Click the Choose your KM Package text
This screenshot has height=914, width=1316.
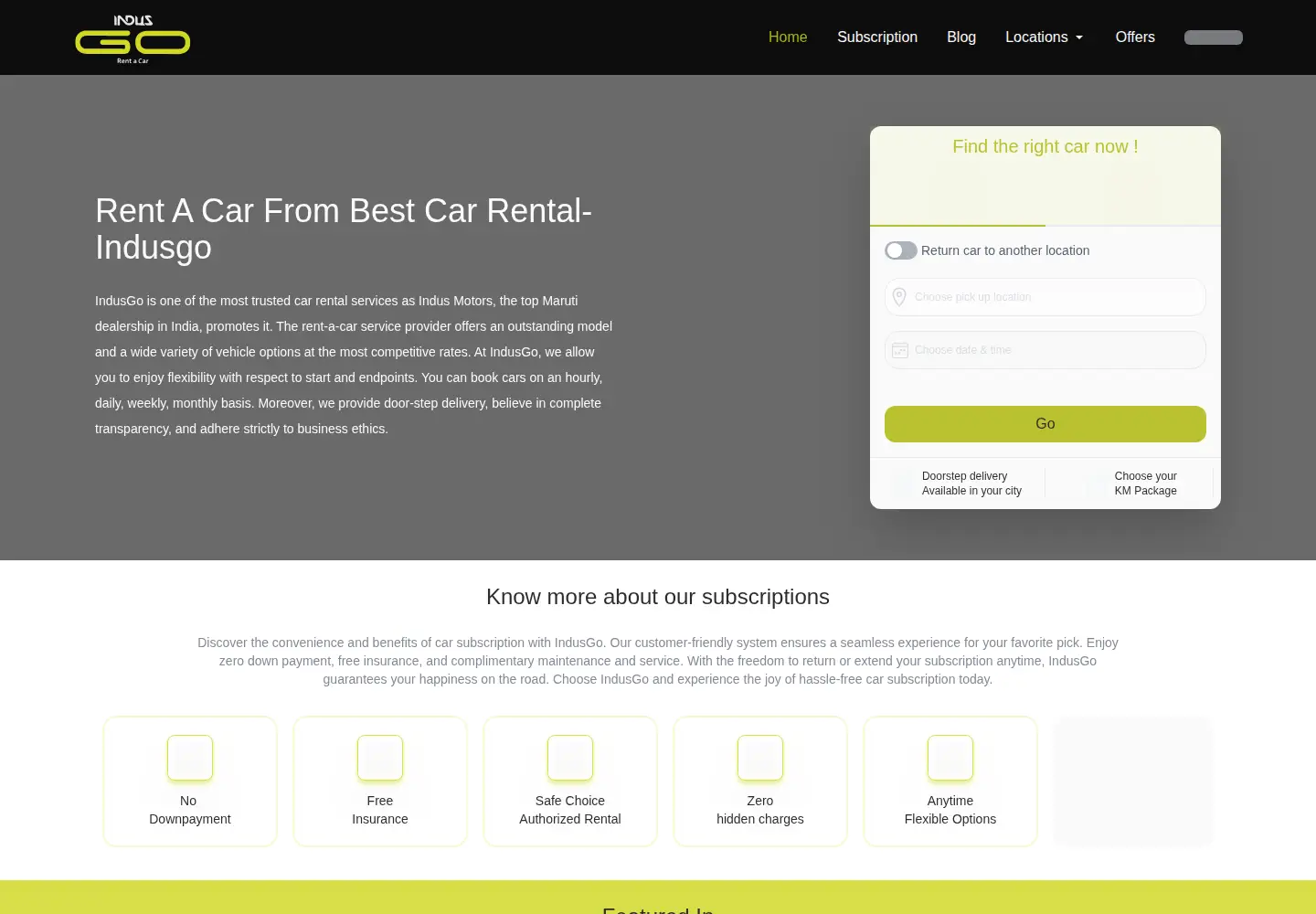[x=1145, y=484]
